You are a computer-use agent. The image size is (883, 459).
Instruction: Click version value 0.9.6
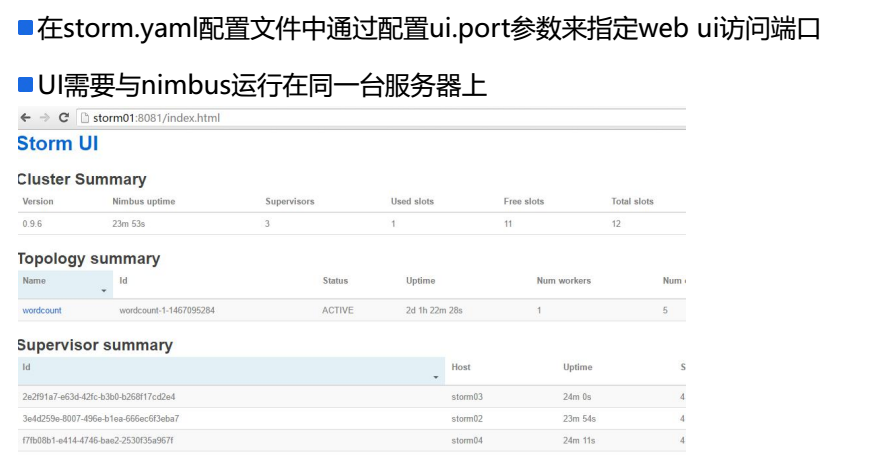click(x=32, y=224)
